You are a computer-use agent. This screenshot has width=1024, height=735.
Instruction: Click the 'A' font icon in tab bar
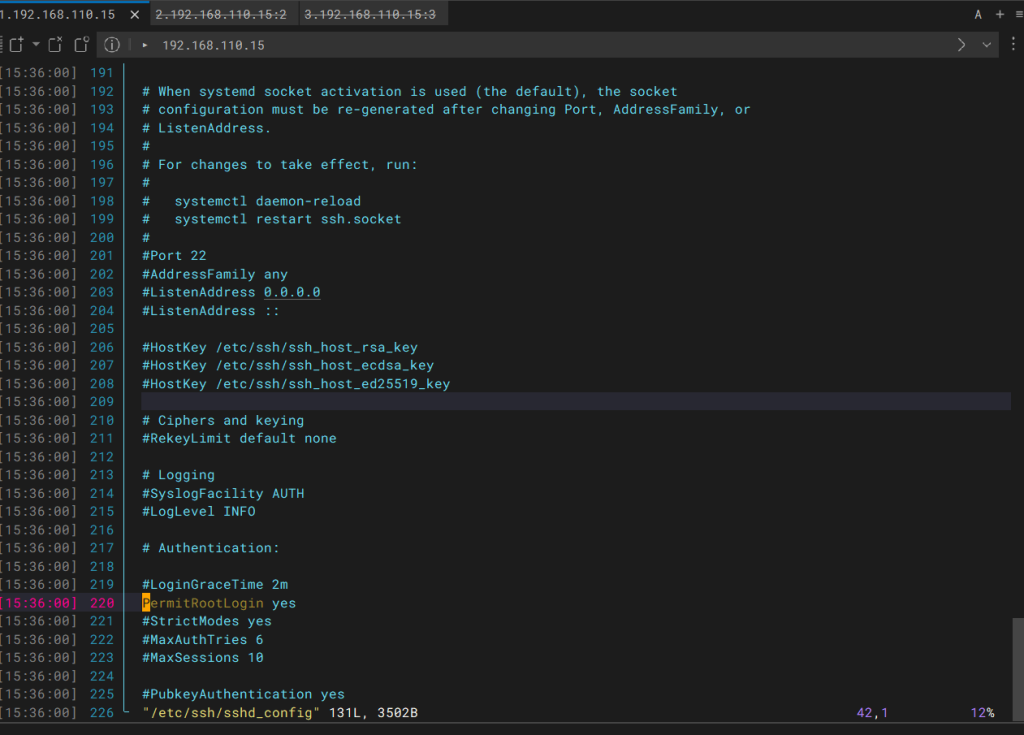point(978,14)
